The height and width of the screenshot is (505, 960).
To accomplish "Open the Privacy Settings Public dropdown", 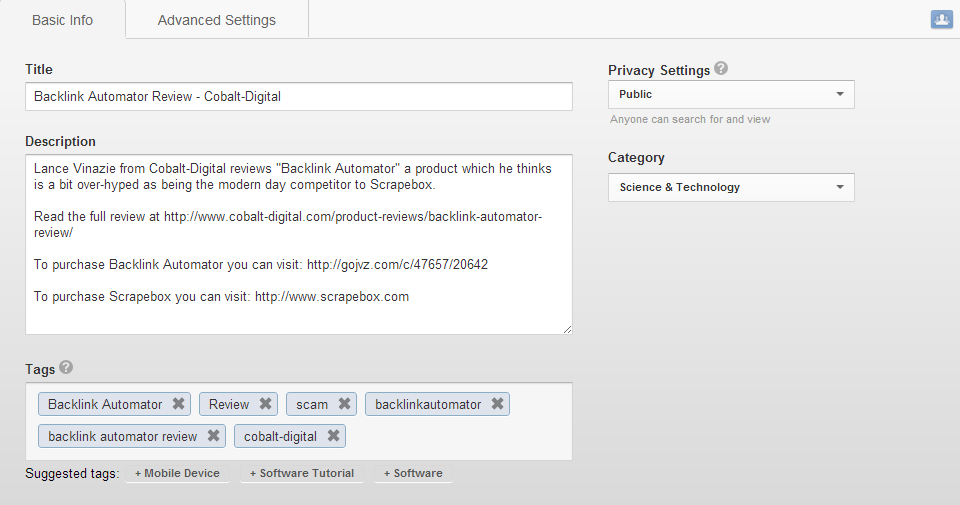I will click(x=731, y=94).
